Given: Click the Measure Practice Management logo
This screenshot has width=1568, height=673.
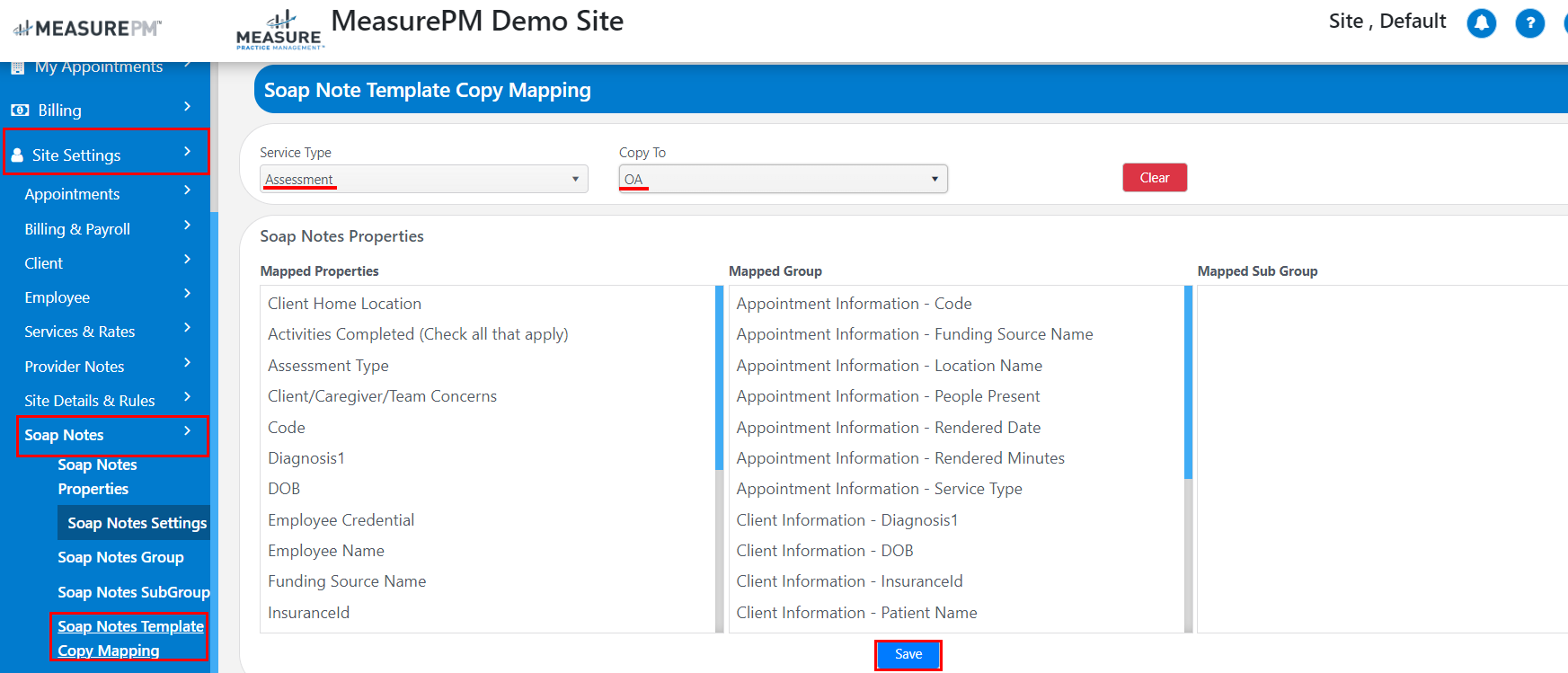Looking at the screenshot, I should coord(279,31).
